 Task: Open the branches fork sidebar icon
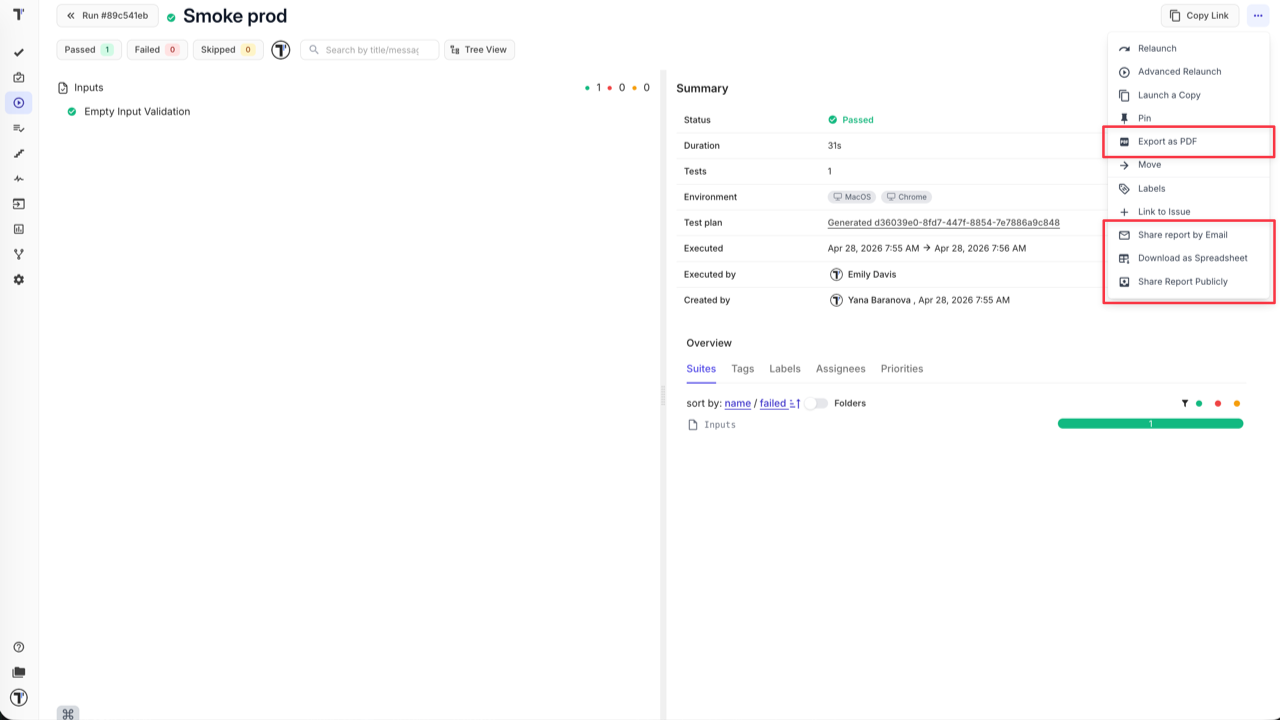click(x=18, y=254)
